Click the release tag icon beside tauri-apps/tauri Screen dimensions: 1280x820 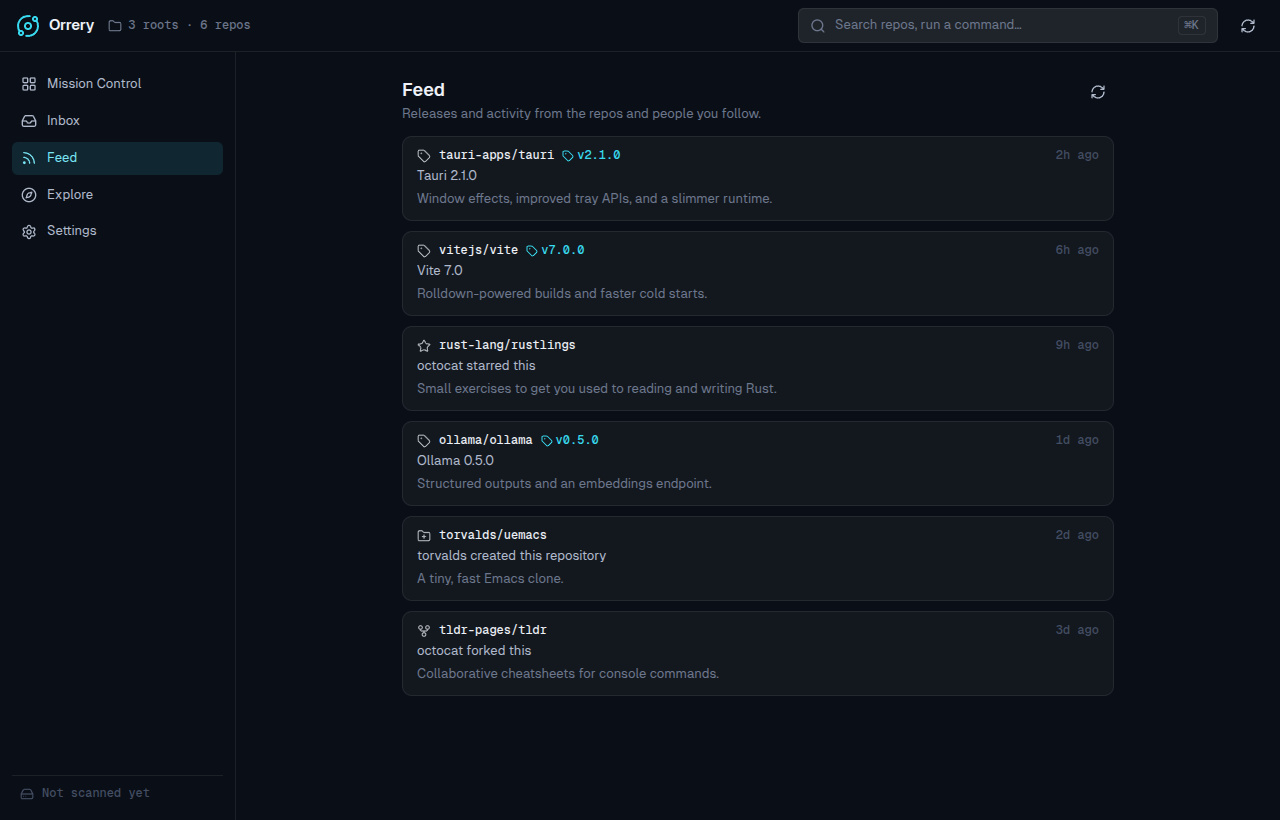click(424, 156)
